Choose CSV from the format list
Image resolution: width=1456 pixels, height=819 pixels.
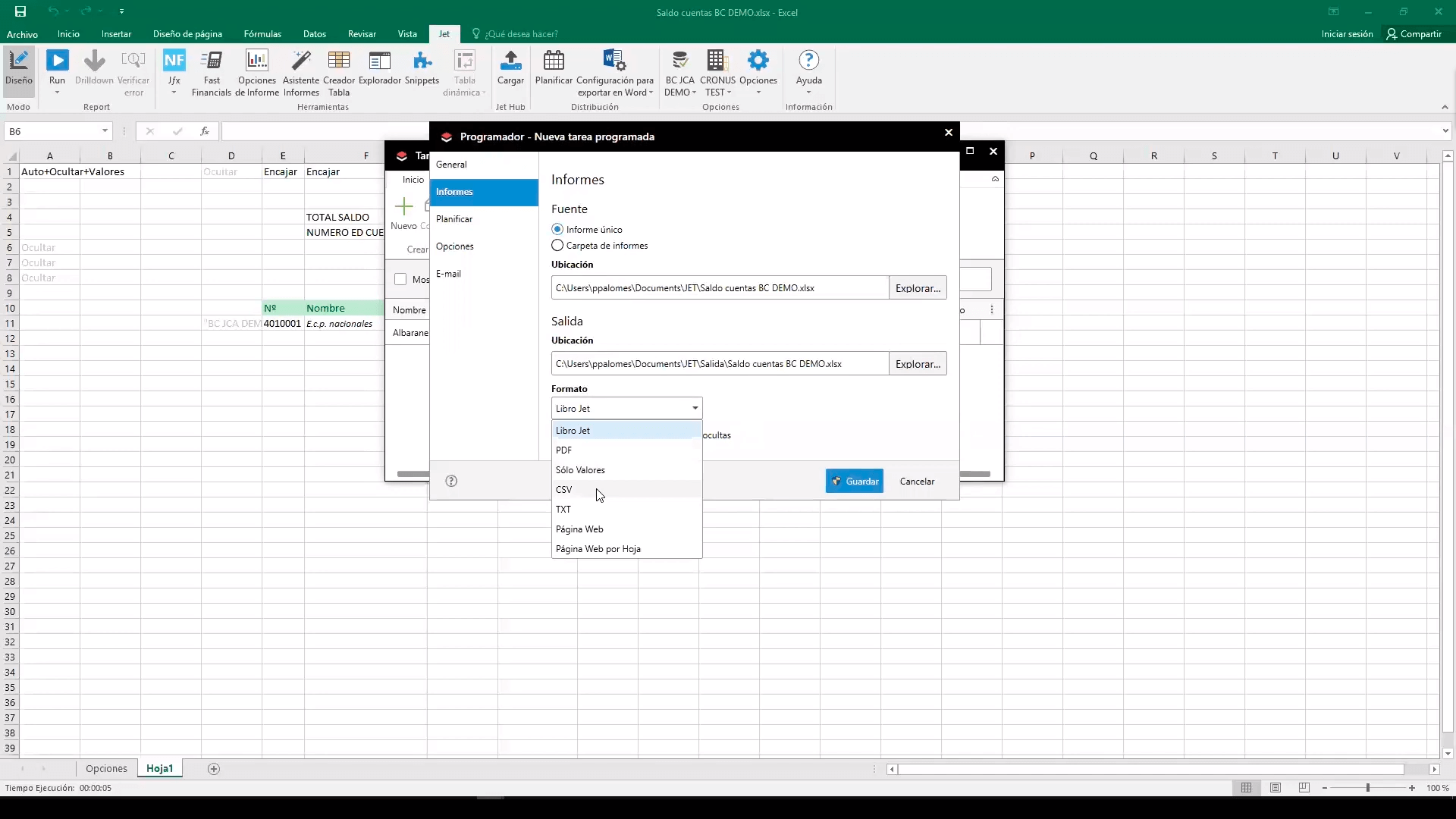[x=564, y=490]
